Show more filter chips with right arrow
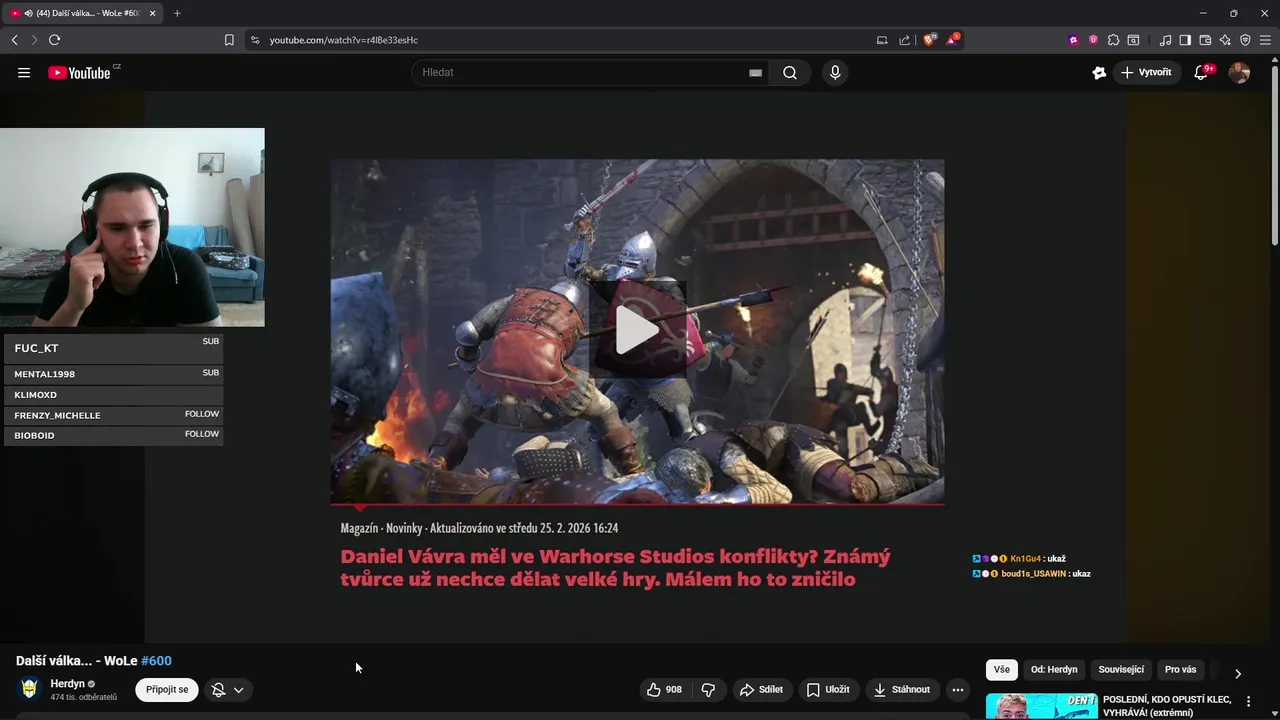The height and width of the screenshot is (720, 1280). pyautogui.click(x=1238, y=673)
